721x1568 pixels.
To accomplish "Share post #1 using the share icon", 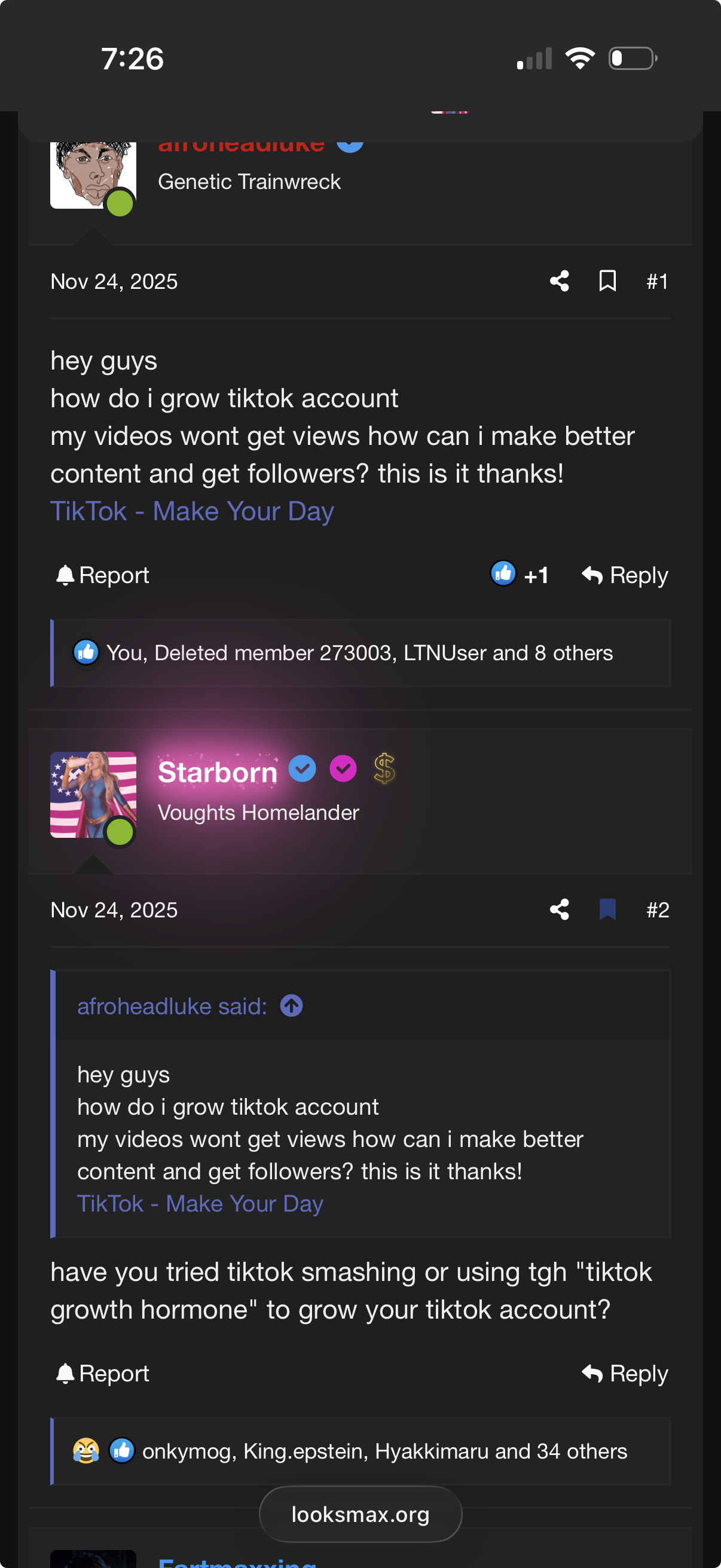I will click(x=559, y=280).
